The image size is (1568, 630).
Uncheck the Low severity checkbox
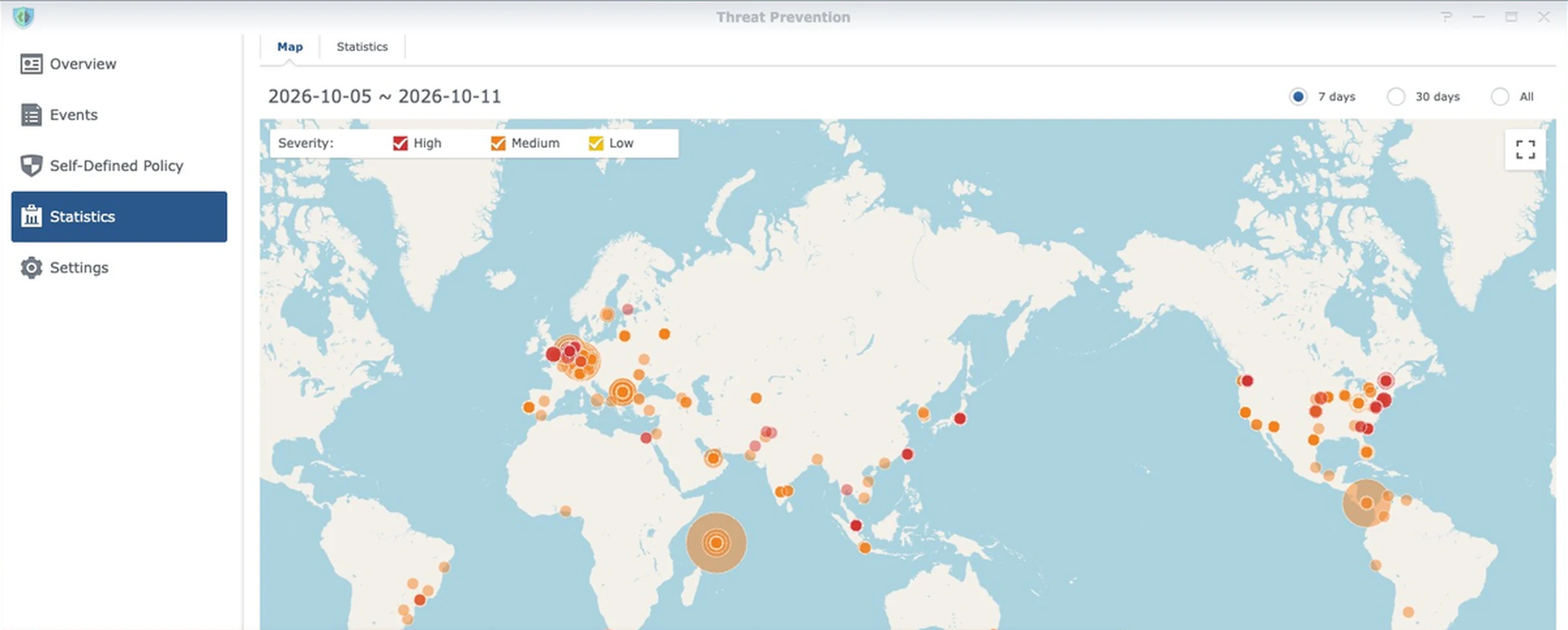(x=596, y=143)
